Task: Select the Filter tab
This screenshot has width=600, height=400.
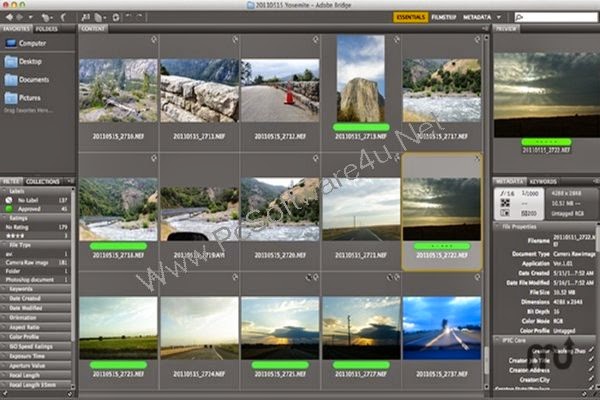Action: (x=11, y=181)
